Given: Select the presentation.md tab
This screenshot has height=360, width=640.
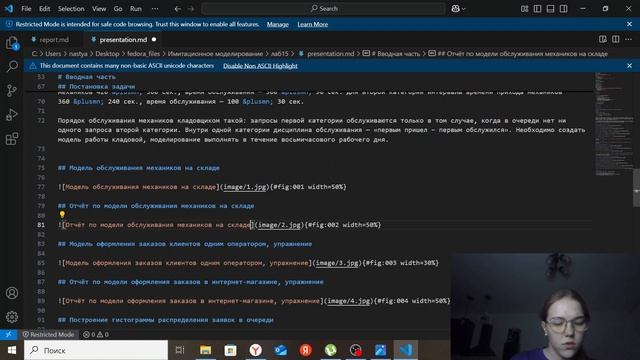Looking at the screenshot, I should (x=123, y=40).
